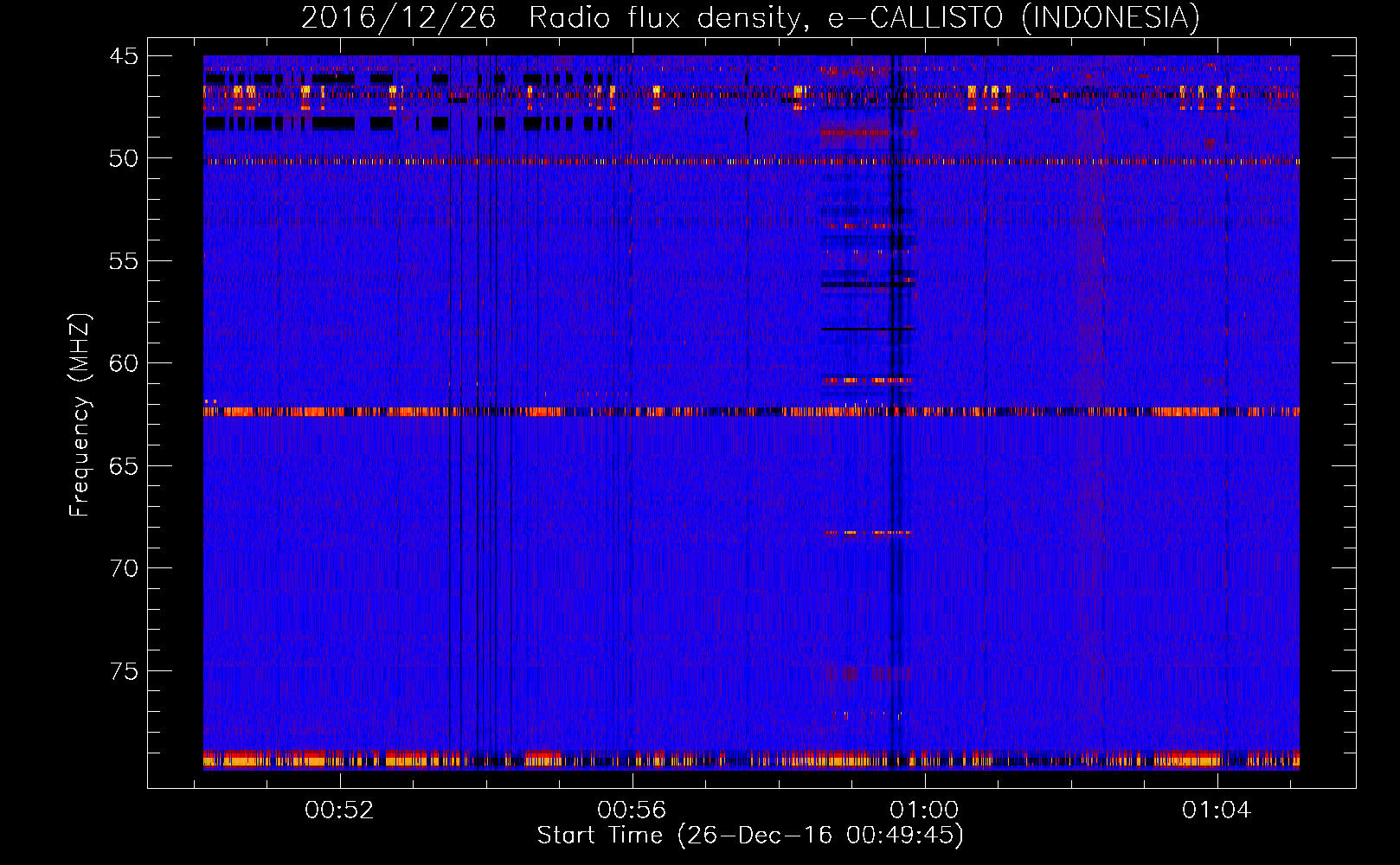Screen dimensions: 1400x865
Task: Click the 50 frequency tick label
Action: [123, 158]
